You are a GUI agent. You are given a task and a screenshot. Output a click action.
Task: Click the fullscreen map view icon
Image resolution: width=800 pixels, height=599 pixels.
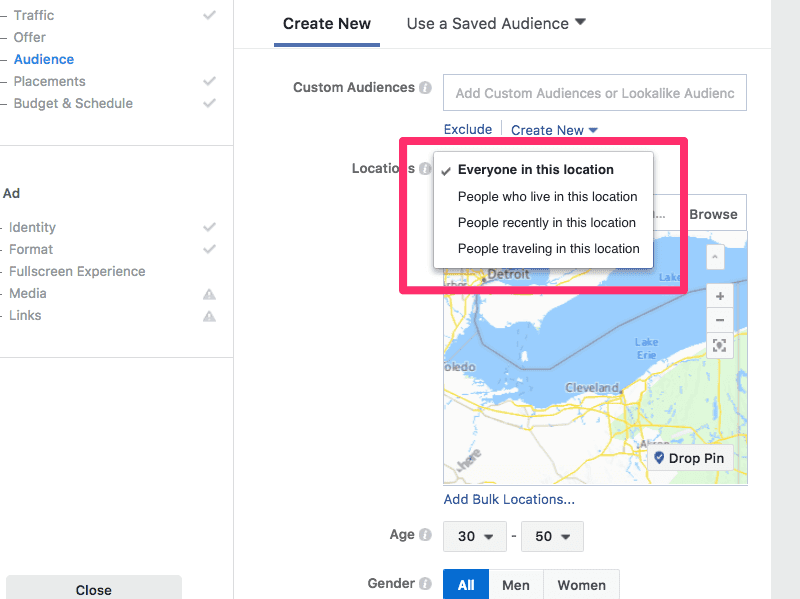pos(719,346)
